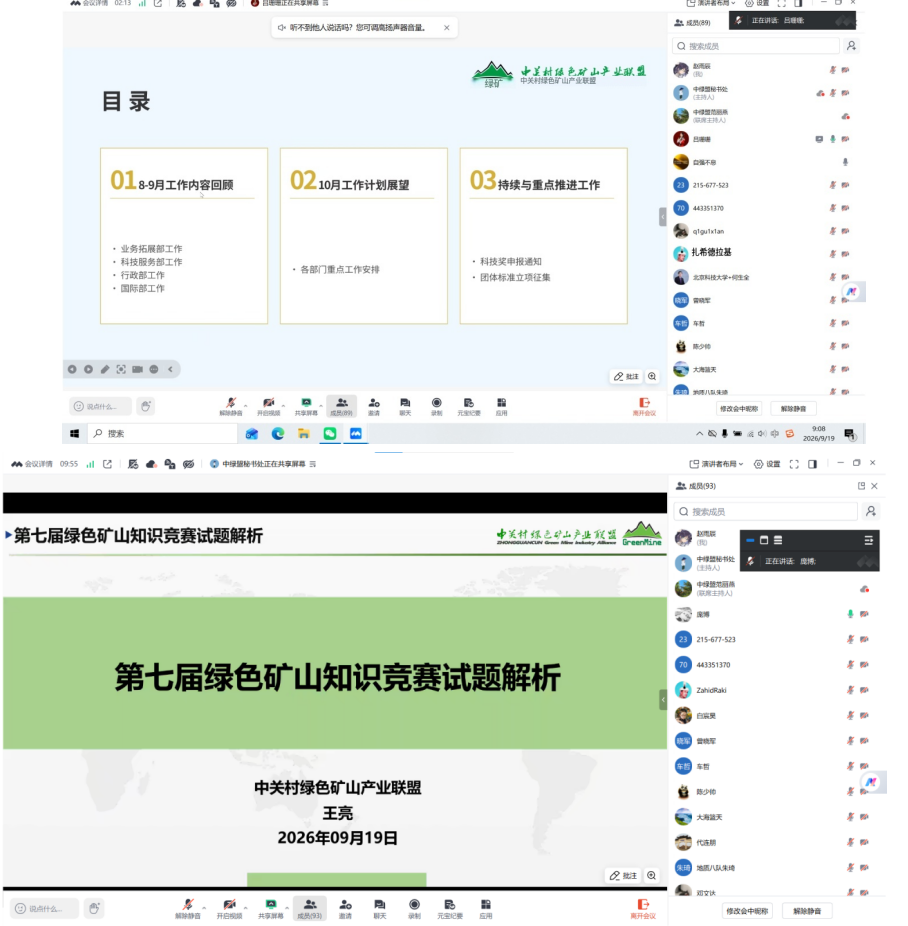Close tip 听不到他人说话吗
This screenshot has height=926, width=908.
coord(447,28)
